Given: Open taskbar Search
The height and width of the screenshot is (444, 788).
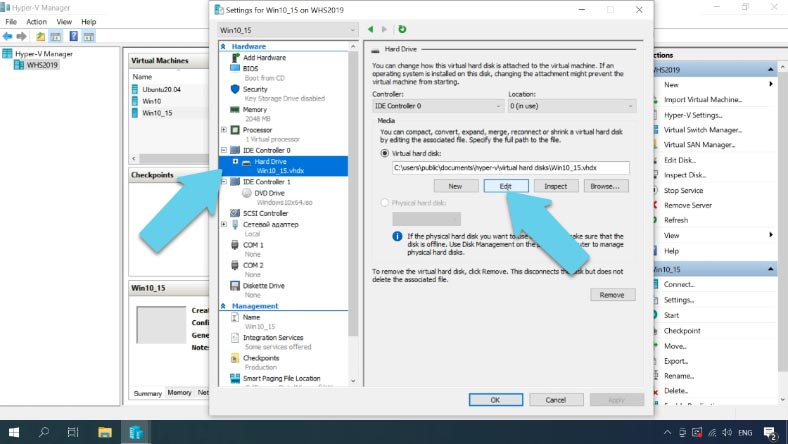Looking at the screenshot, I should (44, 432).
